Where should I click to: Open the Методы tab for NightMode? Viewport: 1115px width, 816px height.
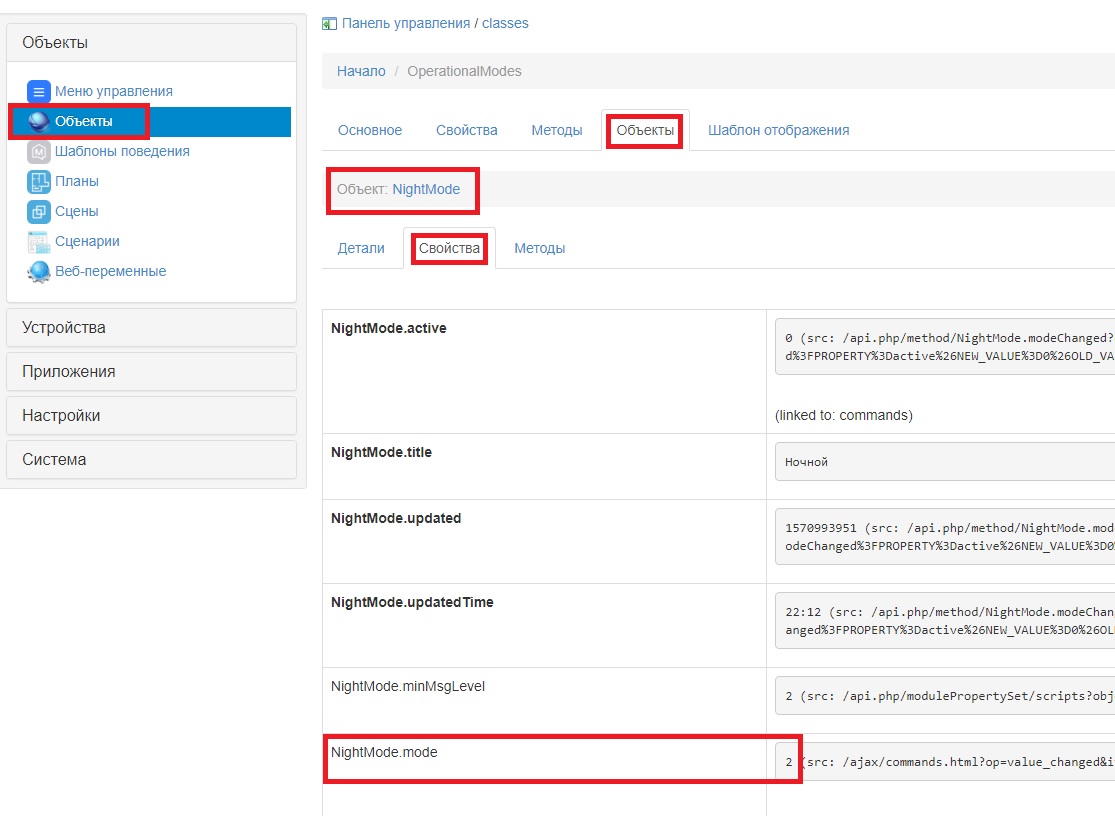click(539, 247)
